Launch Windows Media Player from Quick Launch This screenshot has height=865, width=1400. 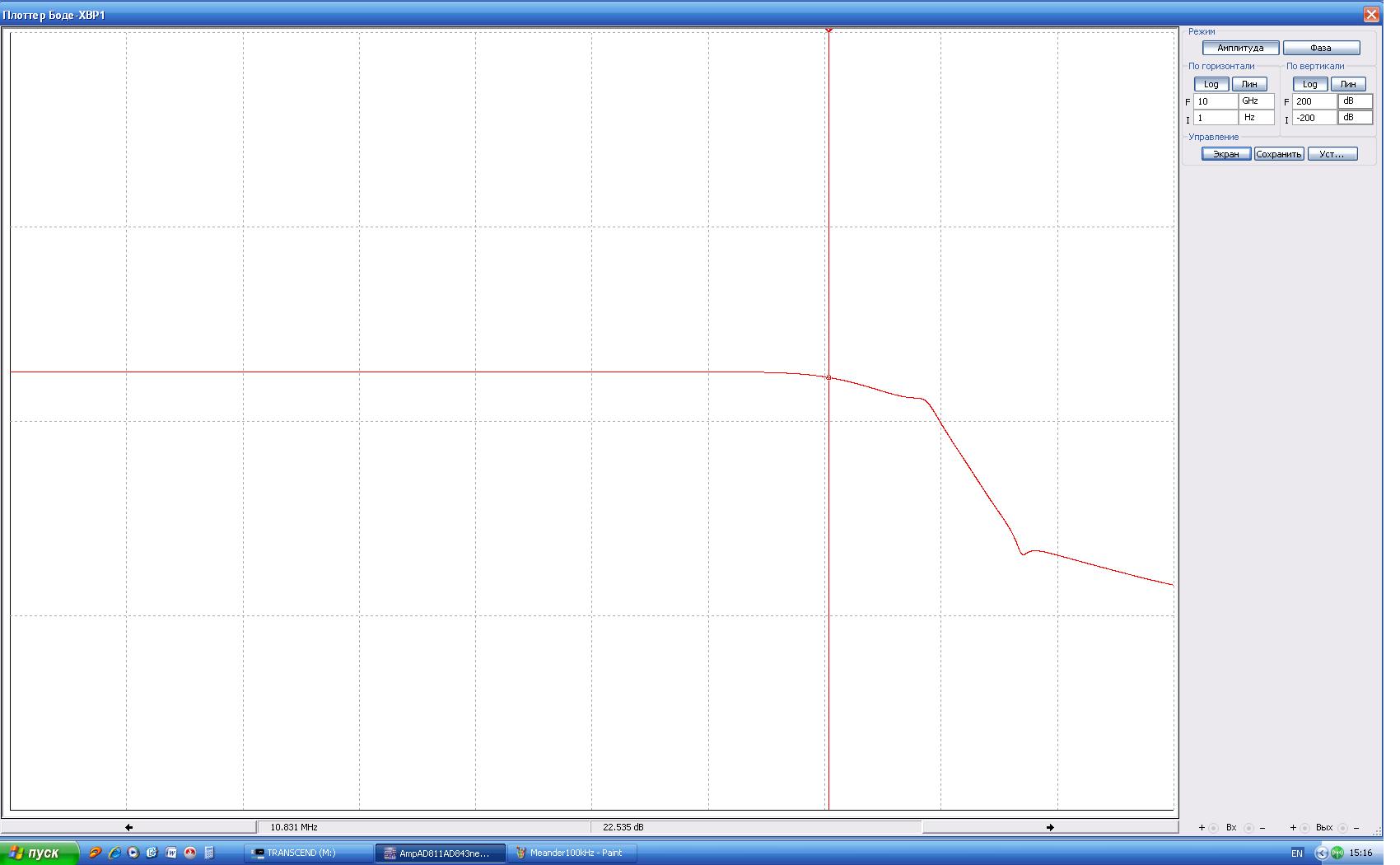tap(133, 853)
